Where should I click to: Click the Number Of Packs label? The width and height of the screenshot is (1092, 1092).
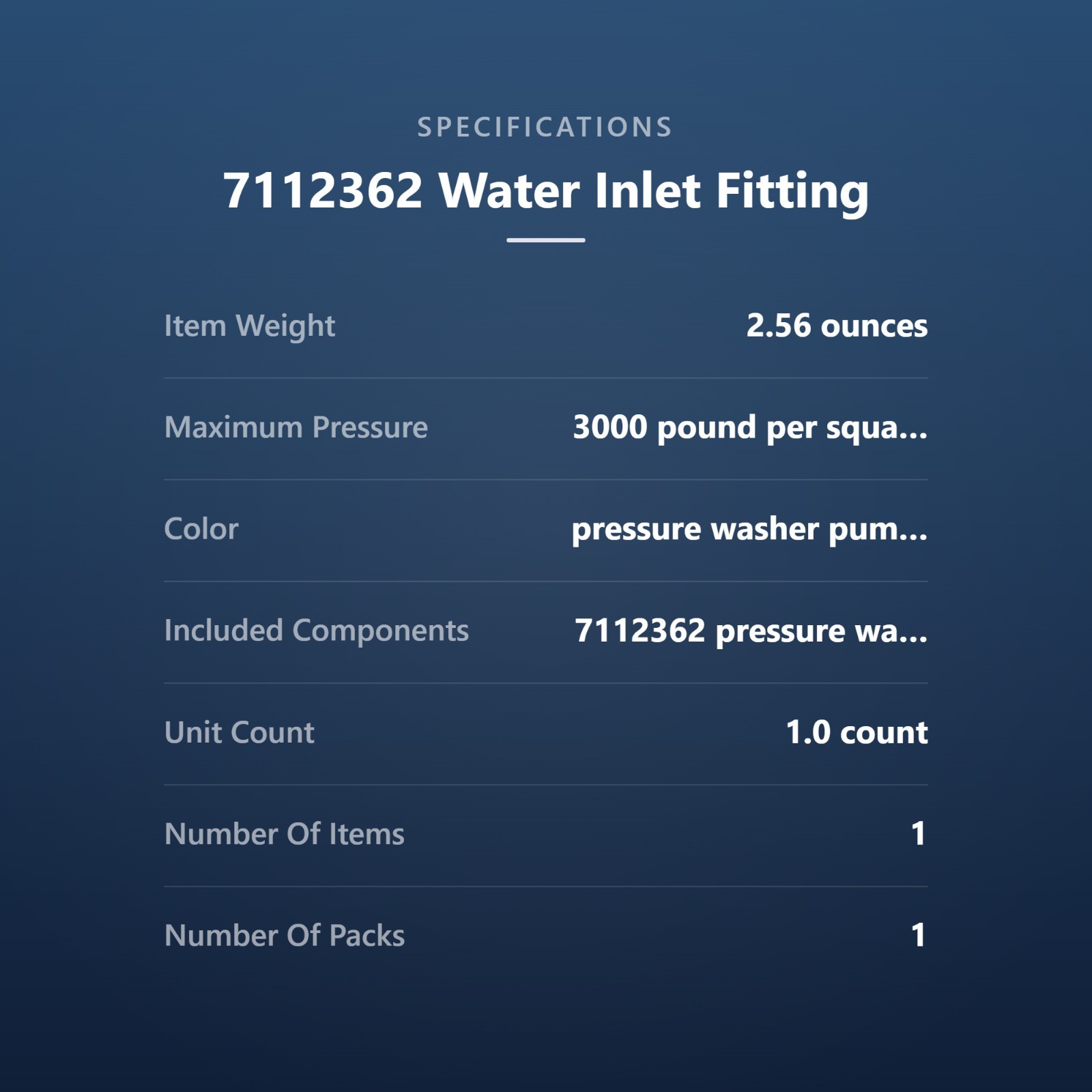(285, 936)
